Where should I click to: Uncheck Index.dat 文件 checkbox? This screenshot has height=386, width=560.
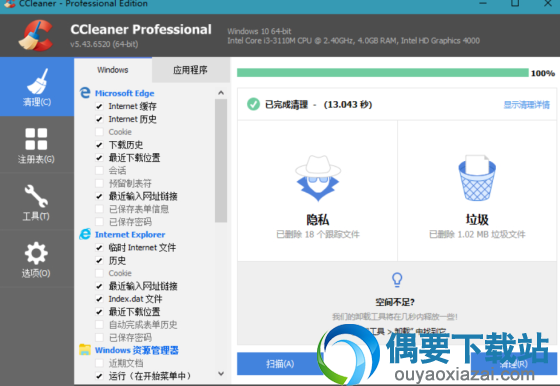point(99,299)
